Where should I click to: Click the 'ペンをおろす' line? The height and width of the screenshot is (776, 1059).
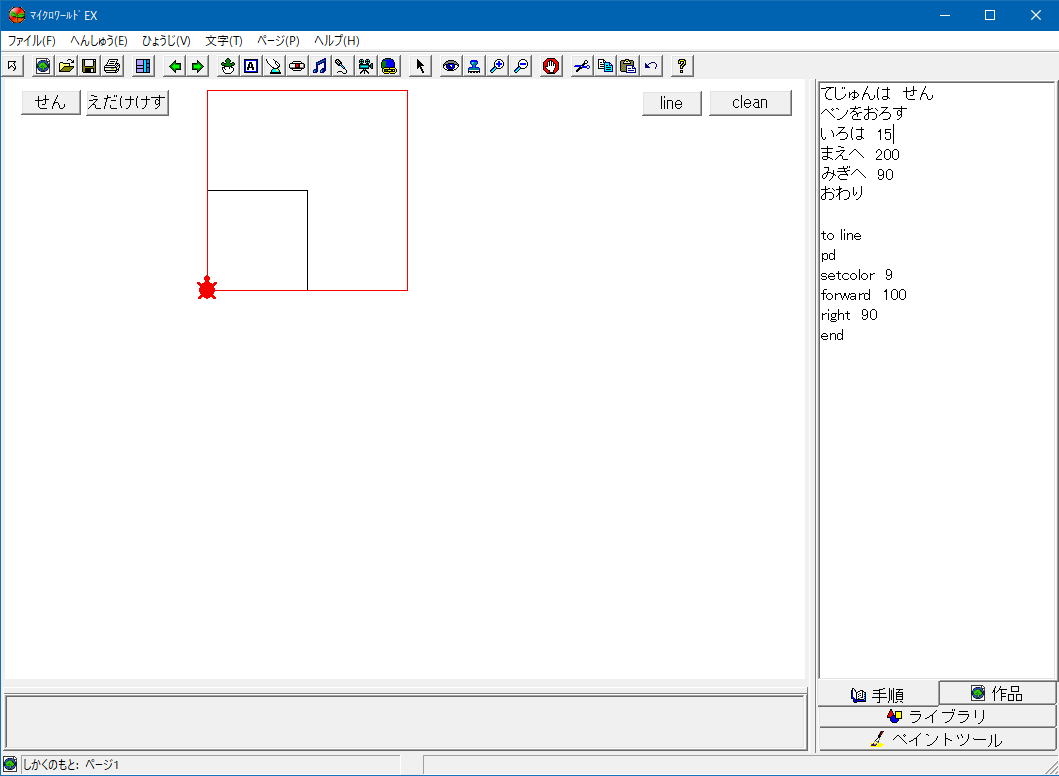pos(864,113)
